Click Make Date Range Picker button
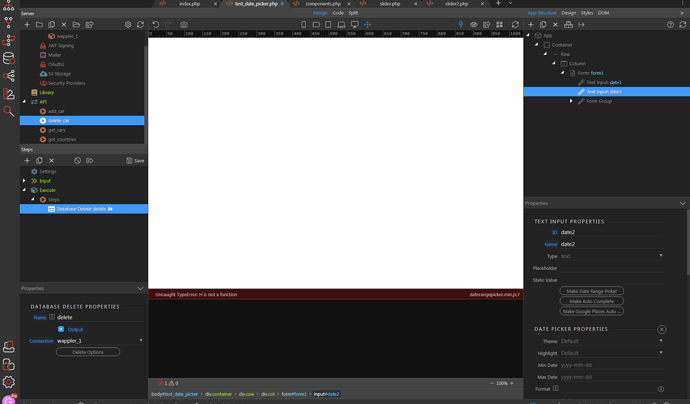Viewport: 690px width, 404px height. pyautogui.click(x=591, y=291)
